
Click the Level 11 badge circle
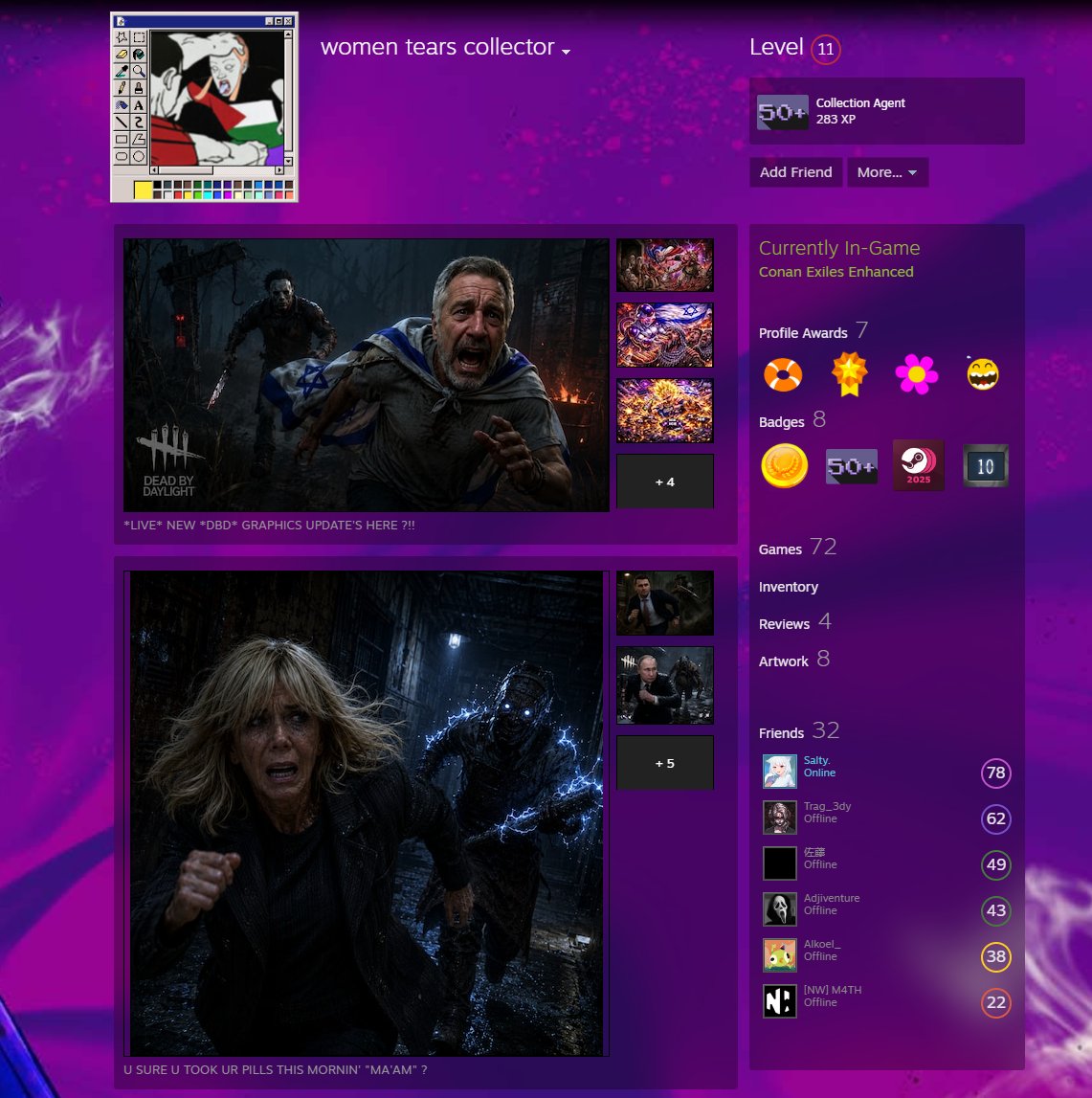click(825, 49)
